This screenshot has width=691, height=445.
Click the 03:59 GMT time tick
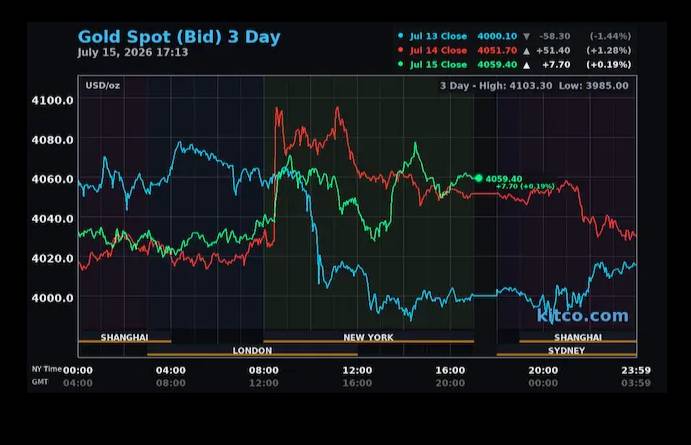click(x=636, y=383)
